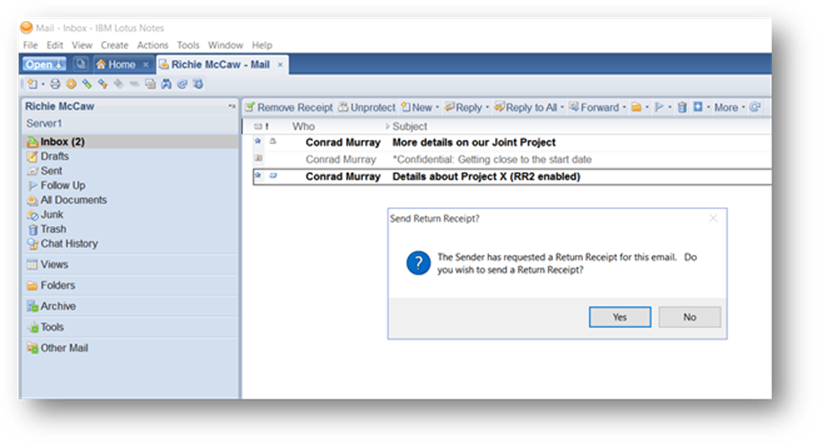Open the Reply dropdown arrow

point(487,107)
